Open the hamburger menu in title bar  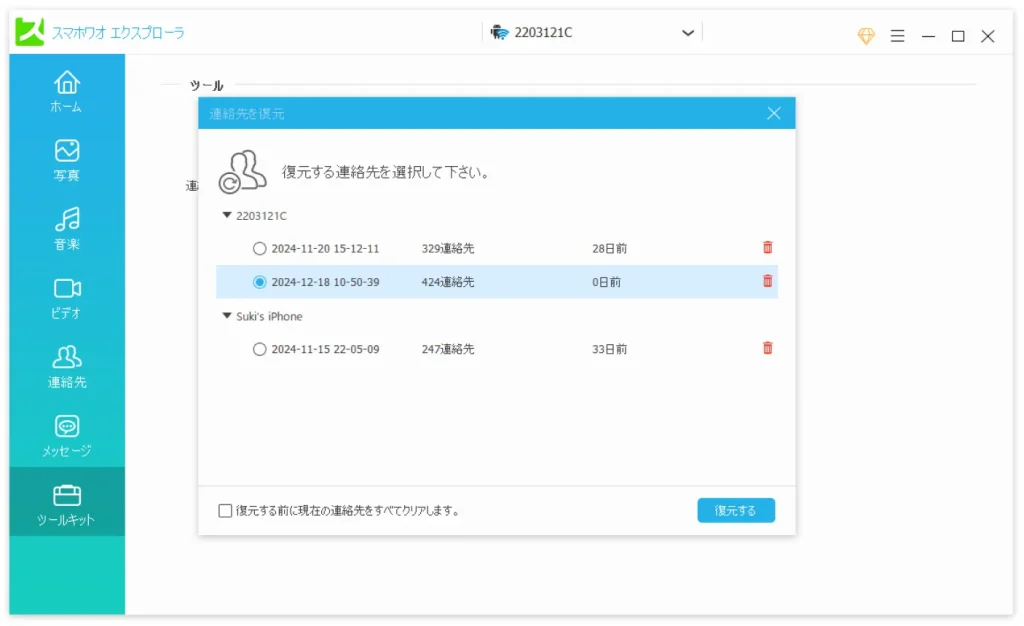click(x=897, y=36)
